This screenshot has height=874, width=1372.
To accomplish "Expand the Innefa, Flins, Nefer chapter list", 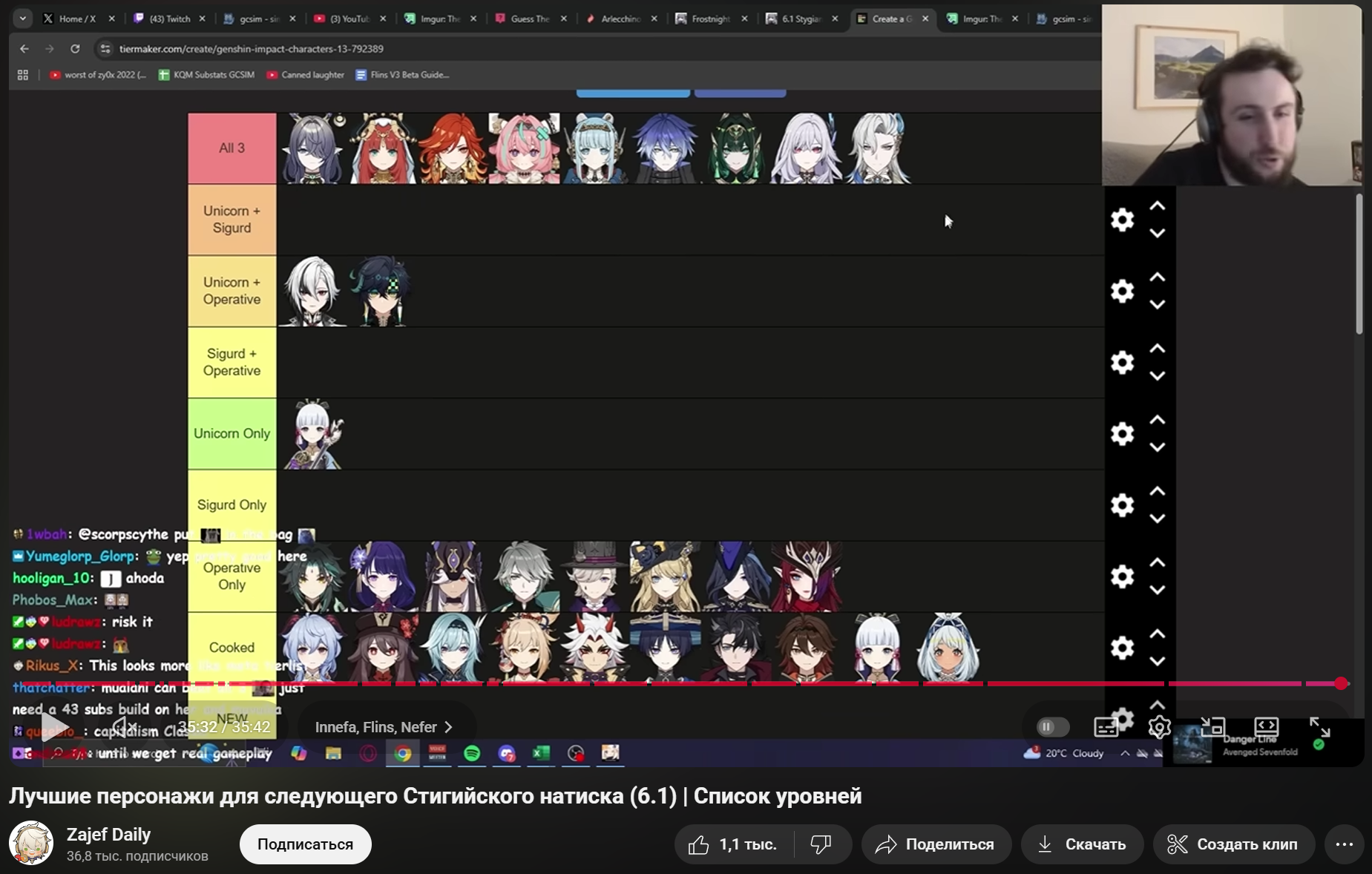I will click(384, 727).
